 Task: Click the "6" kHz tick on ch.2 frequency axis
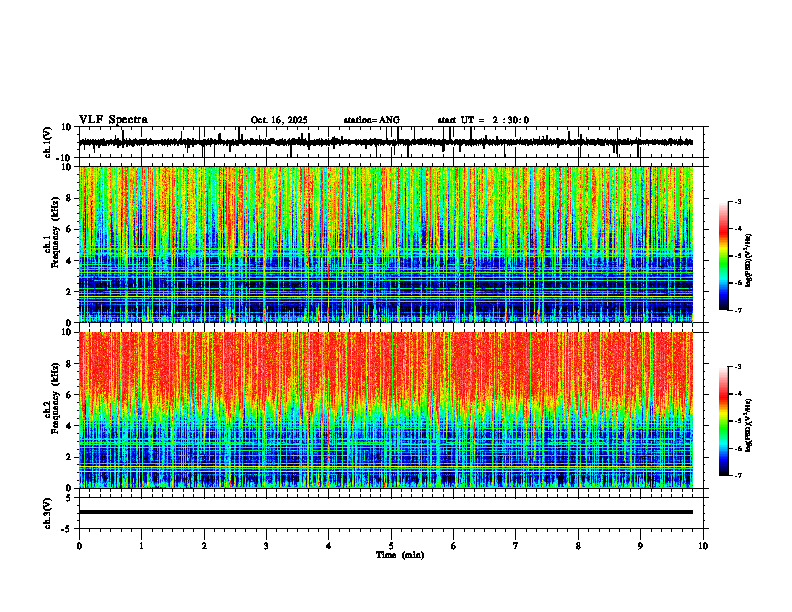69,395
